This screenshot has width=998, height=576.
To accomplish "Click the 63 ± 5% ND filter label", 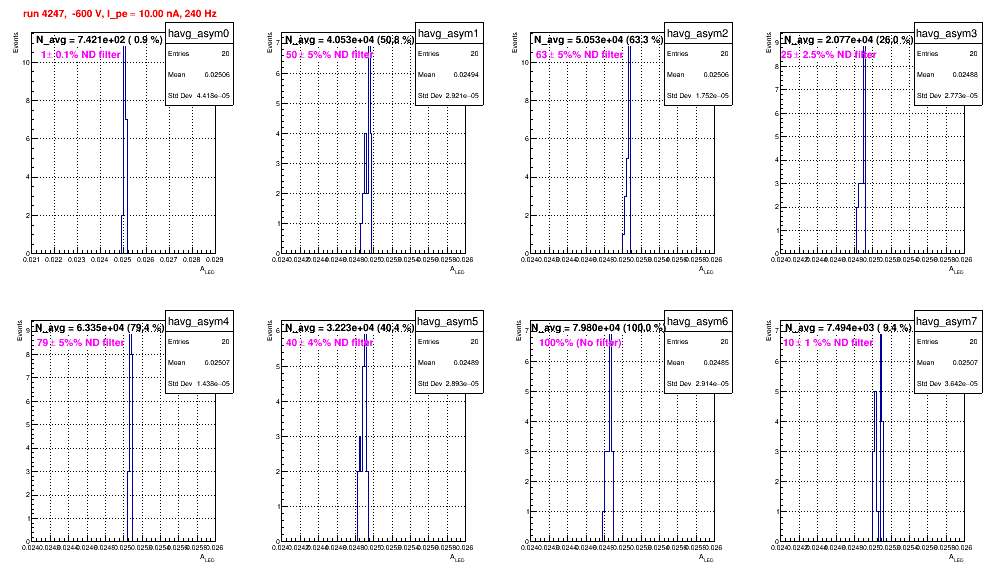I will click(x=579, y=55).
